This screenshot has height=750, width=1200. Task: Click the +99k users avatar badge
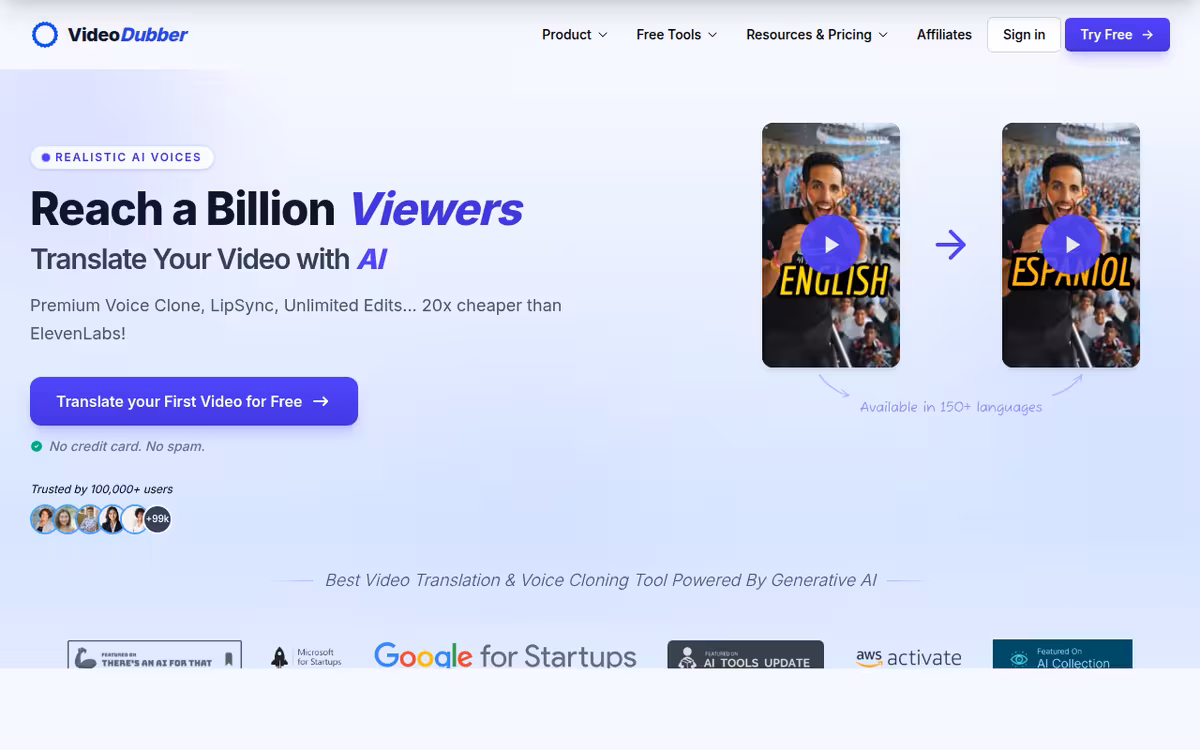tap(158, 519)
